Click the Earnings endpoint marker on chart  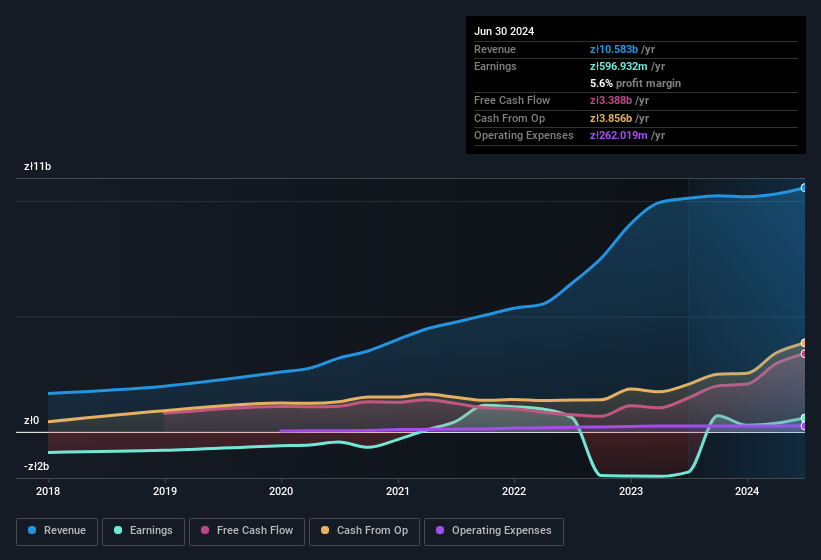[804, 418]
